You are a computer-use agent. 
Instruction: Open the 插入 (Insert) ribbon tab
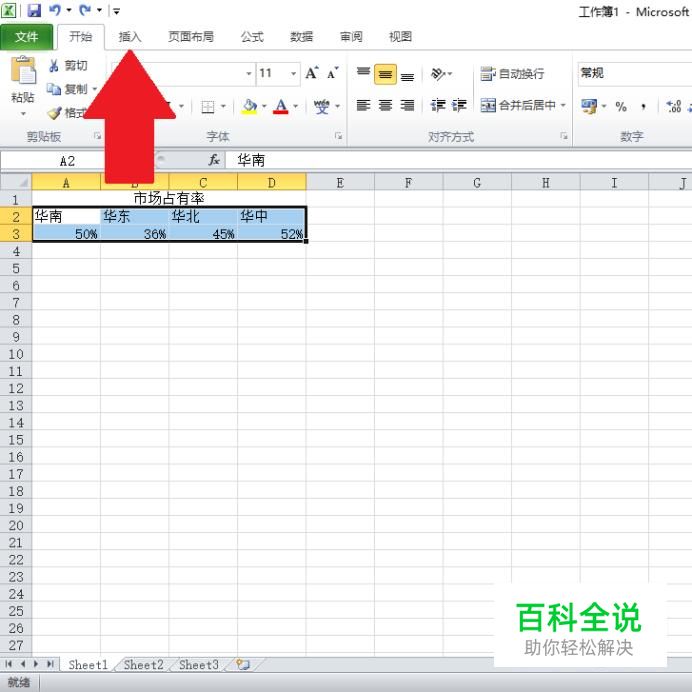[x=130, y=37]
